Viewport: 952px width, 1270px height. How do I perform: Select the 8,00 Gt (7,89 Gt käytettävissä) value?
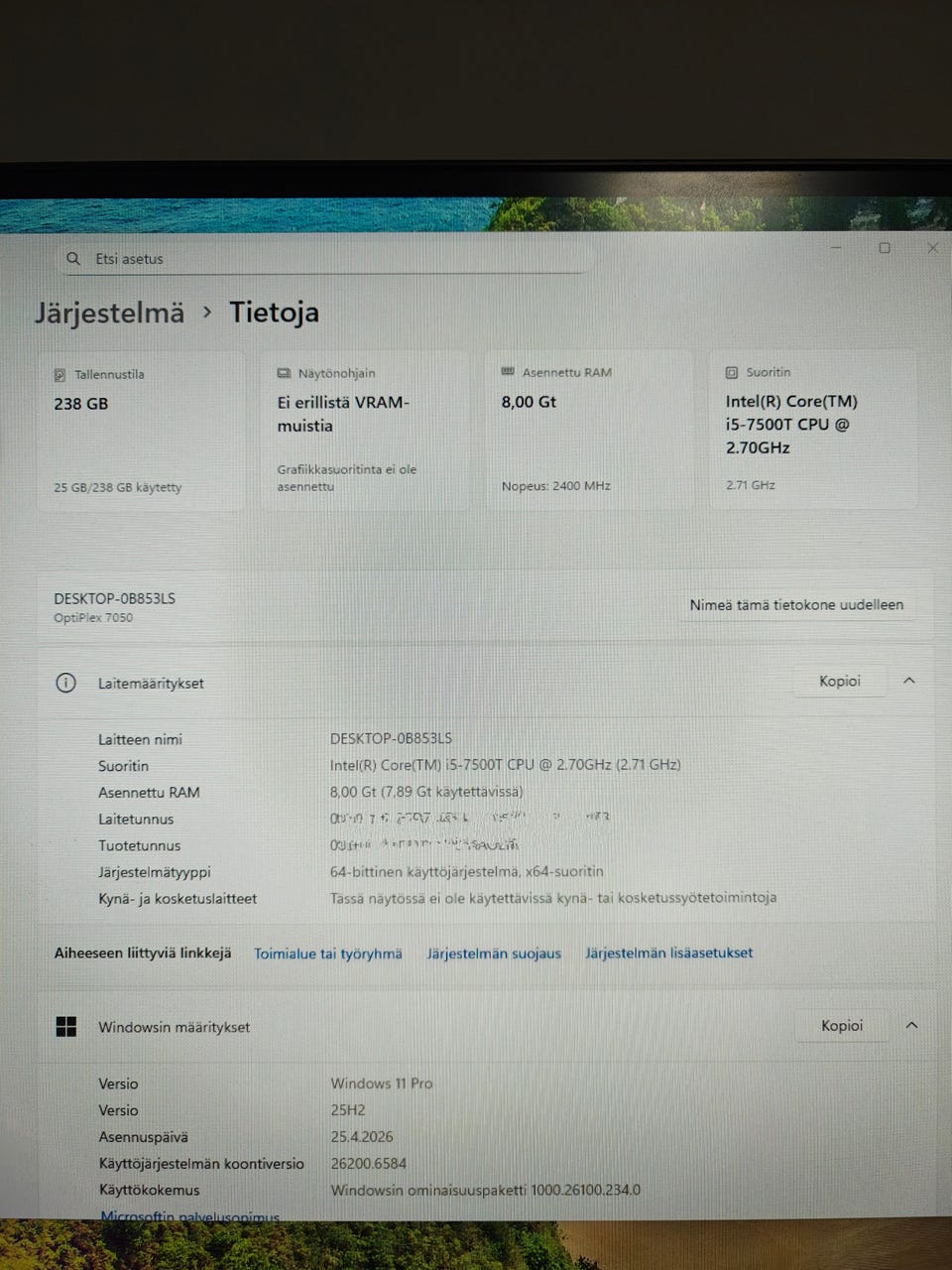[426, 792]
